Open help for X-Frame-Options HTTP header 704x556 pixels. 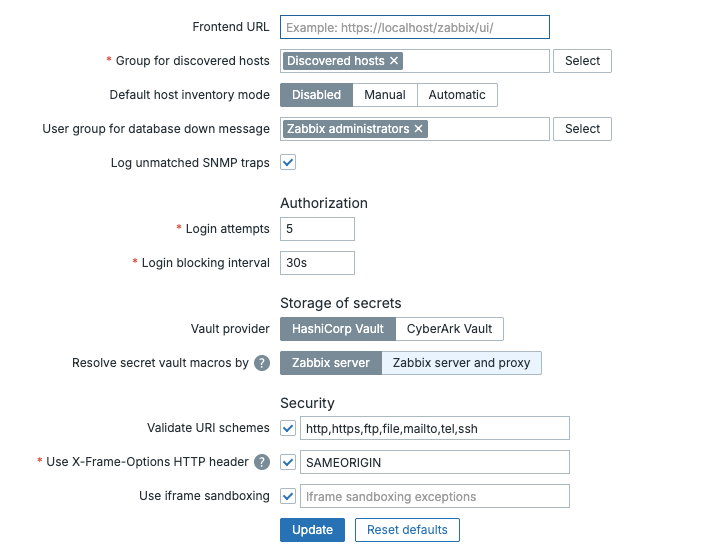coord(262,462)
